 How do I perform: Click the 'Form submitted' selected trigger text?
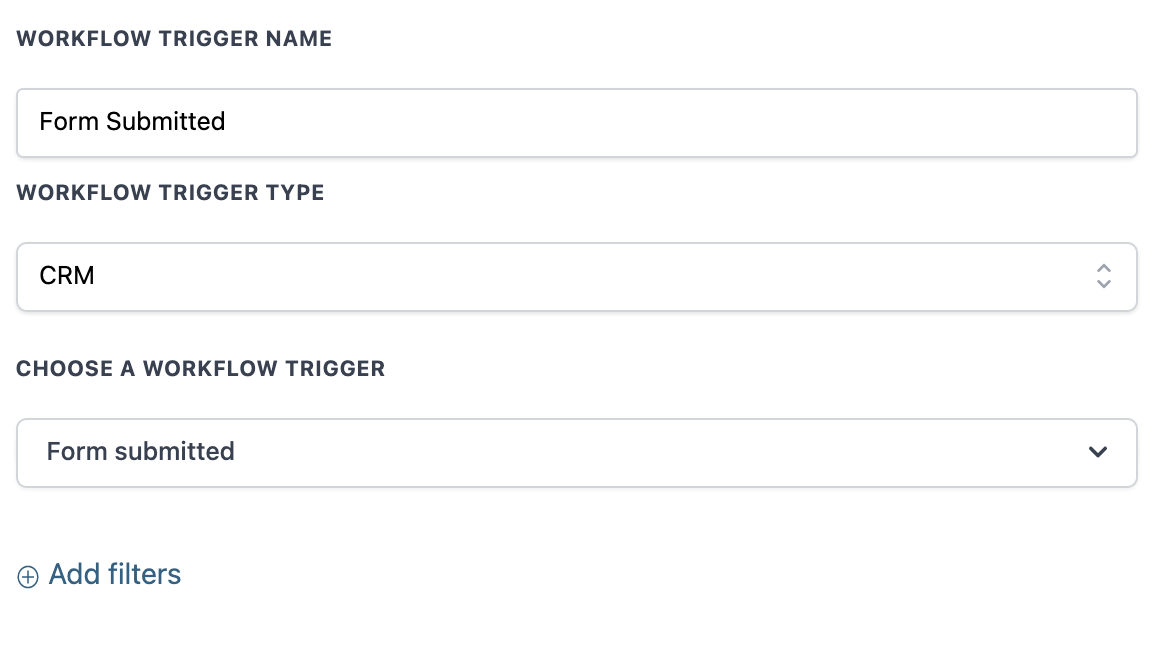click(141, 452)
